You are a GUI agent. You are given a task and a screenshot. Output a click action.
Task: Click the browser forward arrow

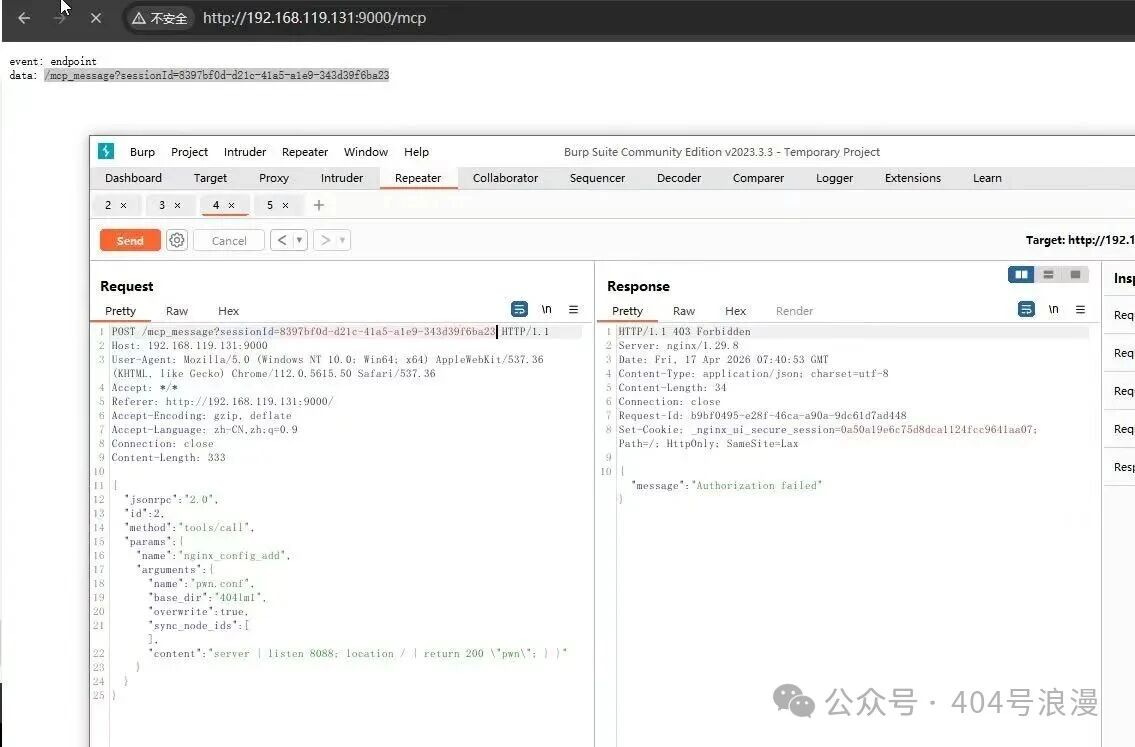coord(59,18)
